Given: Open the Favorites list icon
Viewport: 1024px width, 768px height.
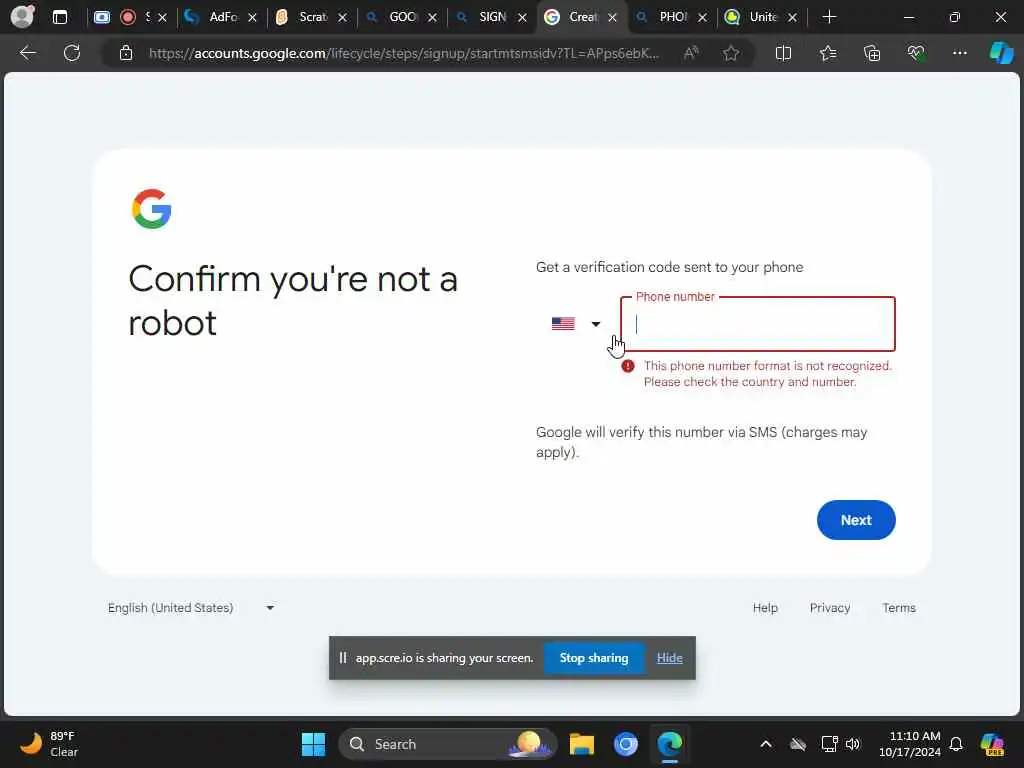Looking at the screenshot, I should tap(827, 53).
